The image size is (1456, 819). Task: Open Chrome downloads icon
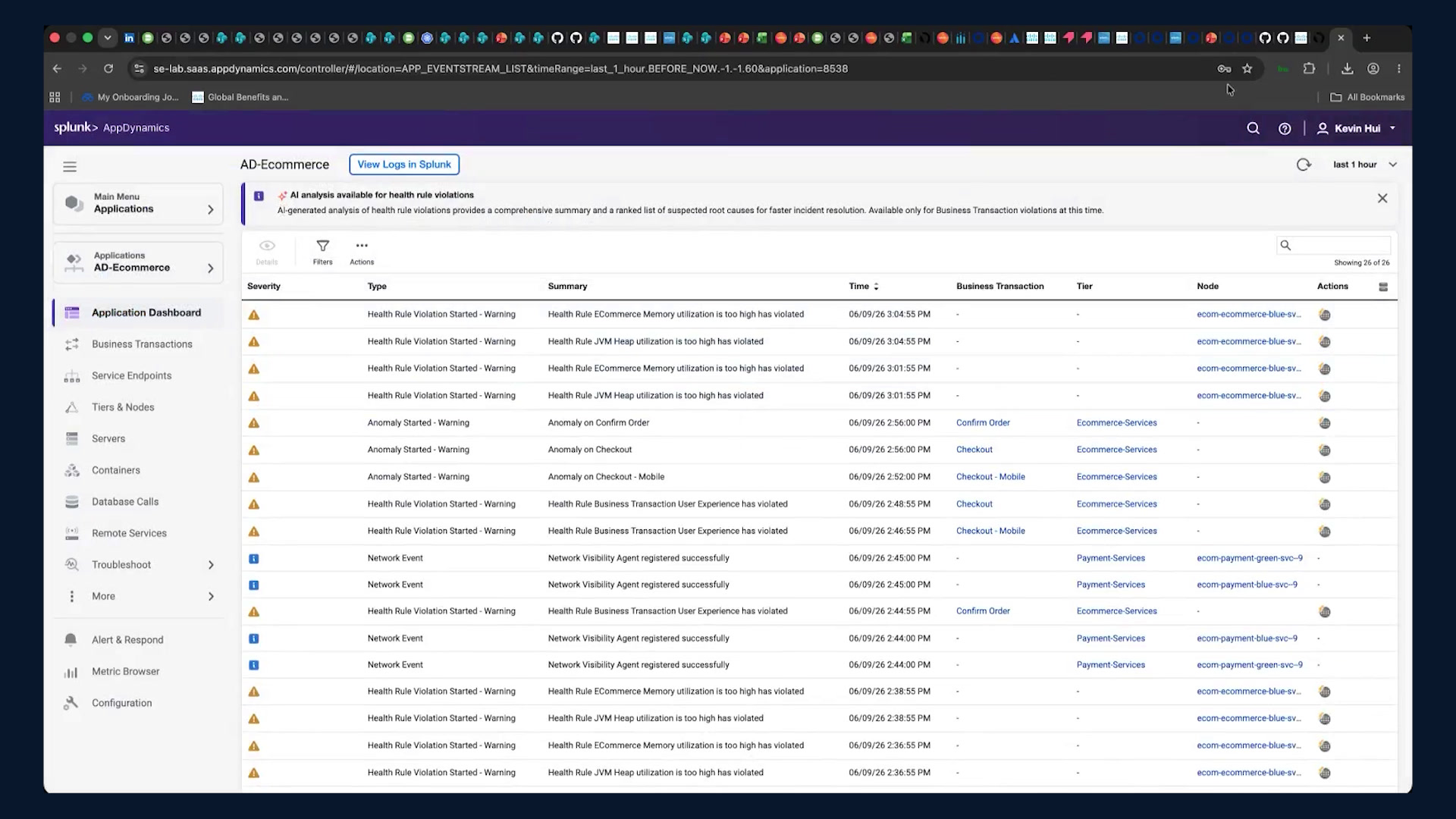pyautogui.click(x=1347, y=68)
